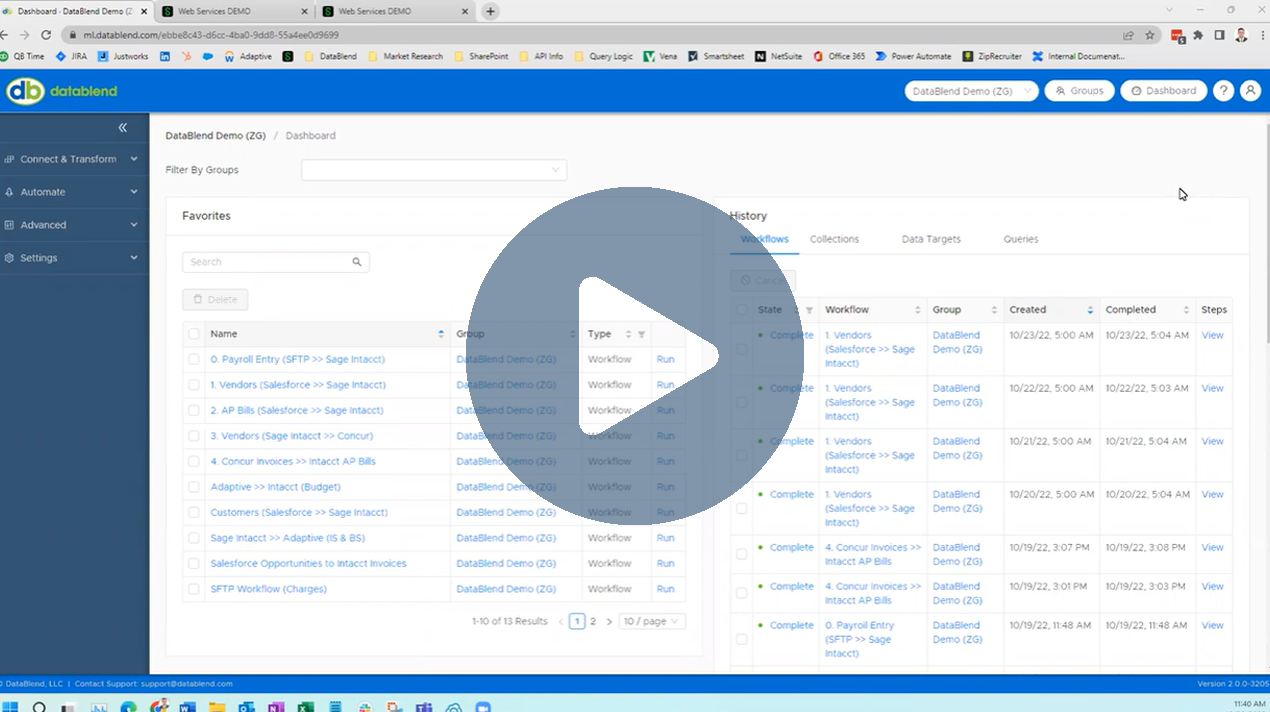Screen dimensions: 1270x712
Task: Click the filter icon in State column
Action: click(x=809, y=310)
